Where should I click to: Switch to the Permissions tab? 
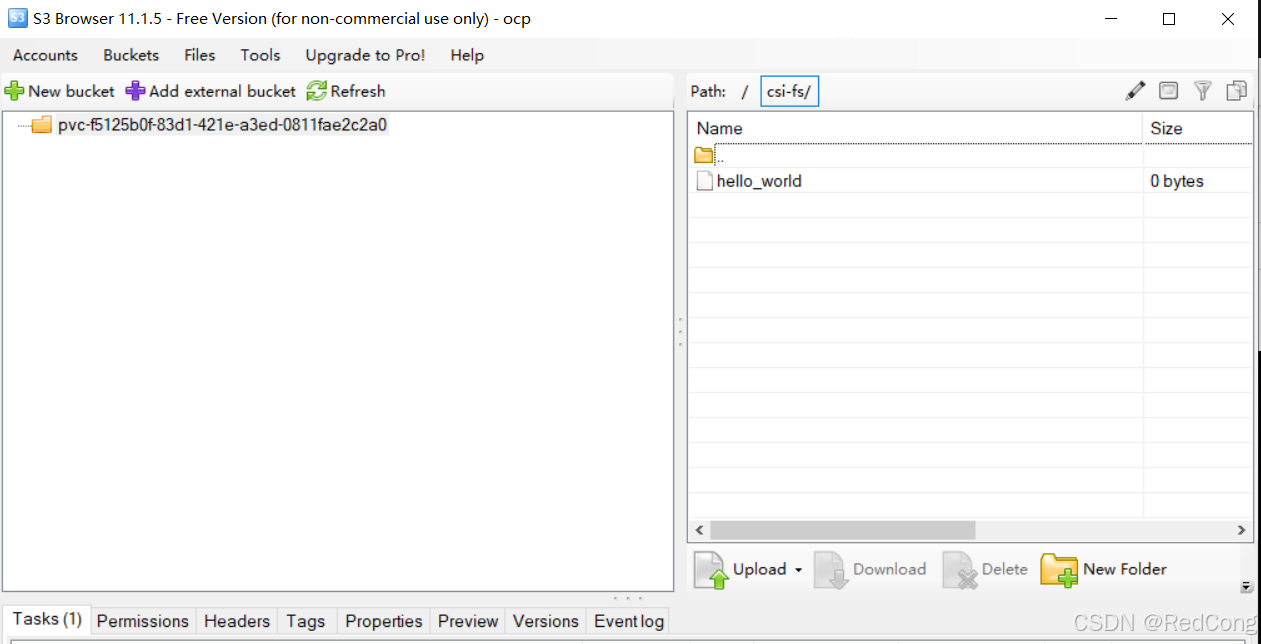(143, 621)
